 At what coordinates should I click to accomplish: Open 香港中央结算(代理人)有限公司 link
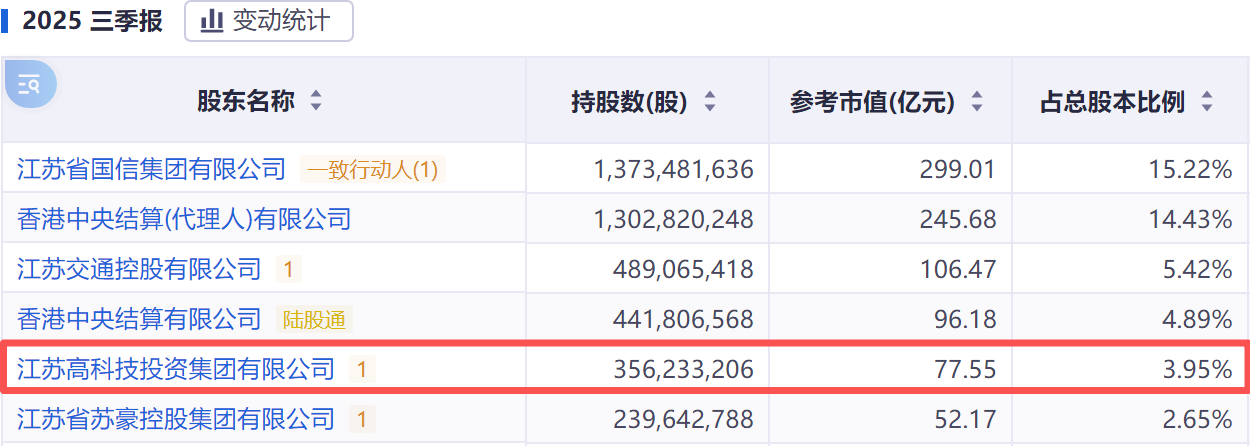[x=184, y=219]
